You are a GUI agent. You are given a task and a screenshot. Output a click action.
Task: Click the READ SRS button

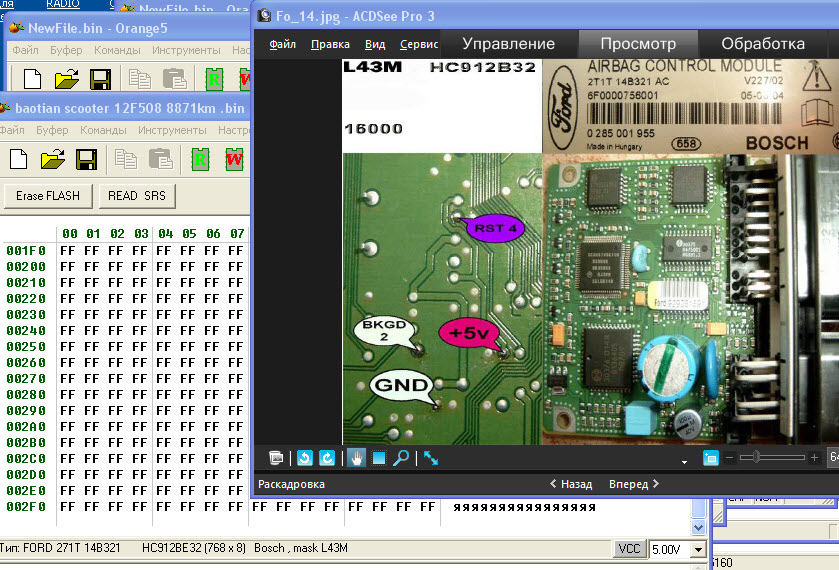coord(137,196)
